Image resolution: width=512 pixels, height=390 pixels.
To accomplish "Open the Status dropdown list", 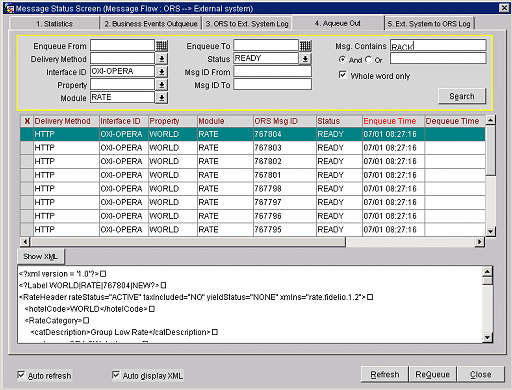I will [x=305, y=59].
